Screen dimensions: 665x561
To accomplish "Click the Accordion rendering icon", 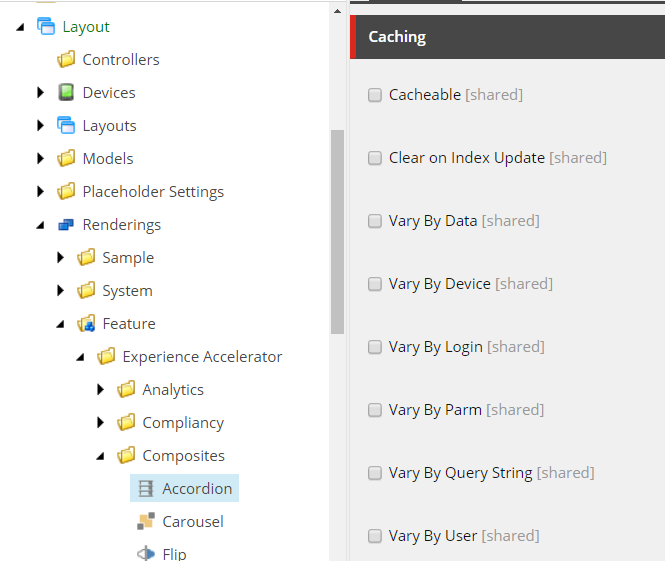I will click(x=146, y=488).
